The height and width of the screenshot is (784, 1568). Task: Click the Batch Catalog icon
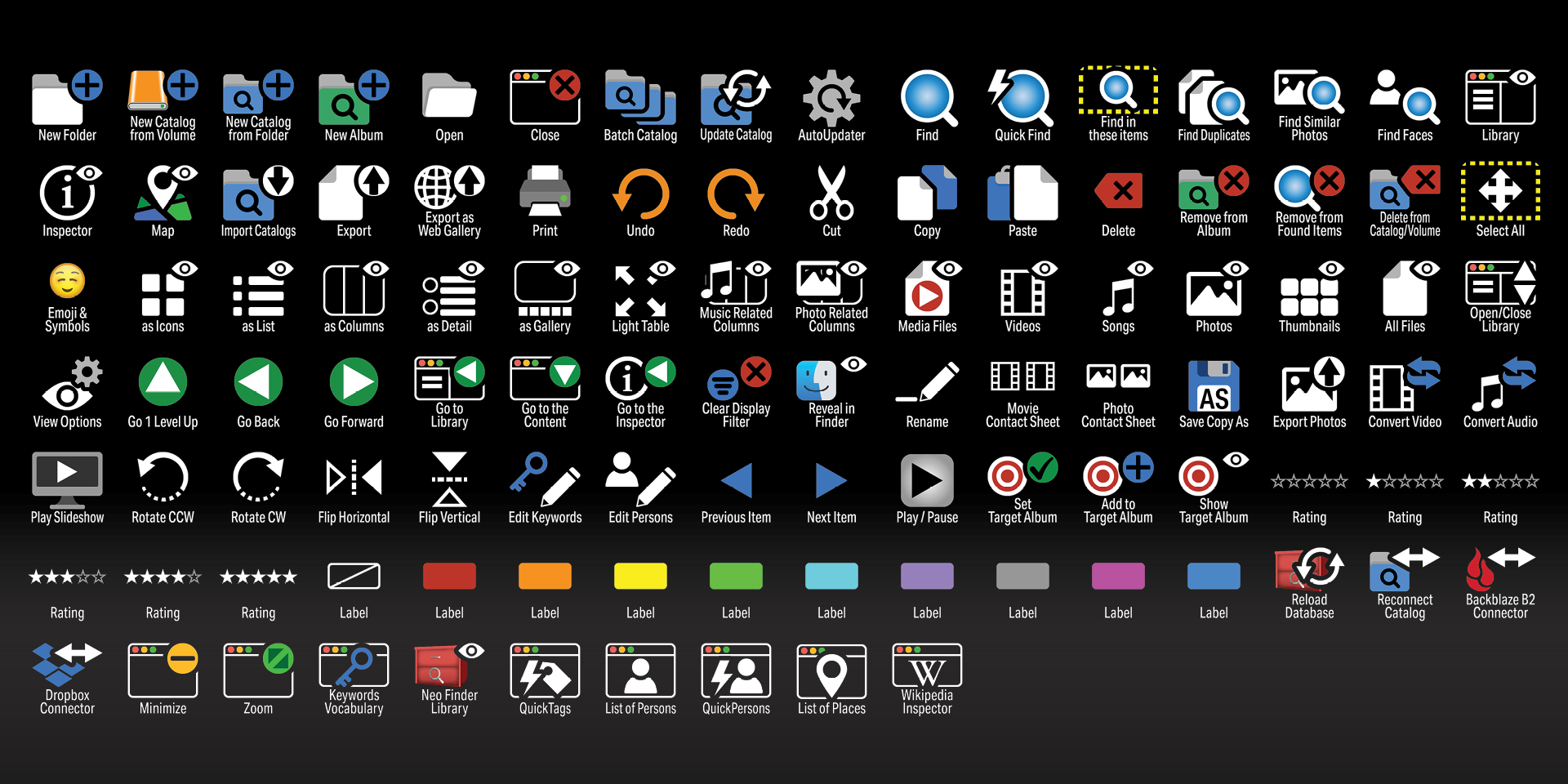(x=640, y=97)
